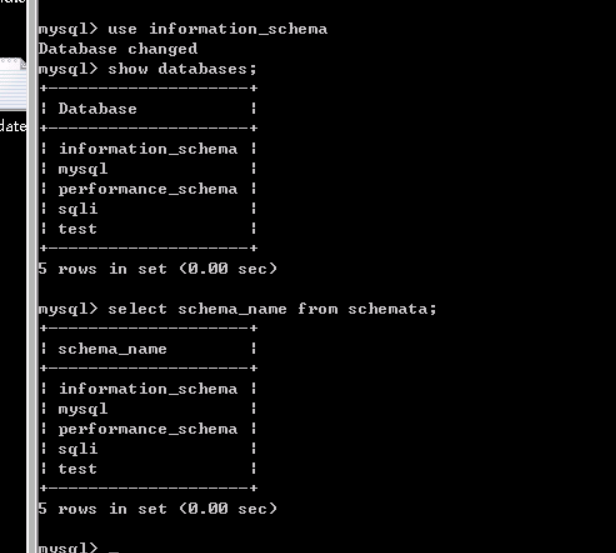Click the partially visible file icon at left edge
Screen dimensions: 616x553
tap(13, 84)
